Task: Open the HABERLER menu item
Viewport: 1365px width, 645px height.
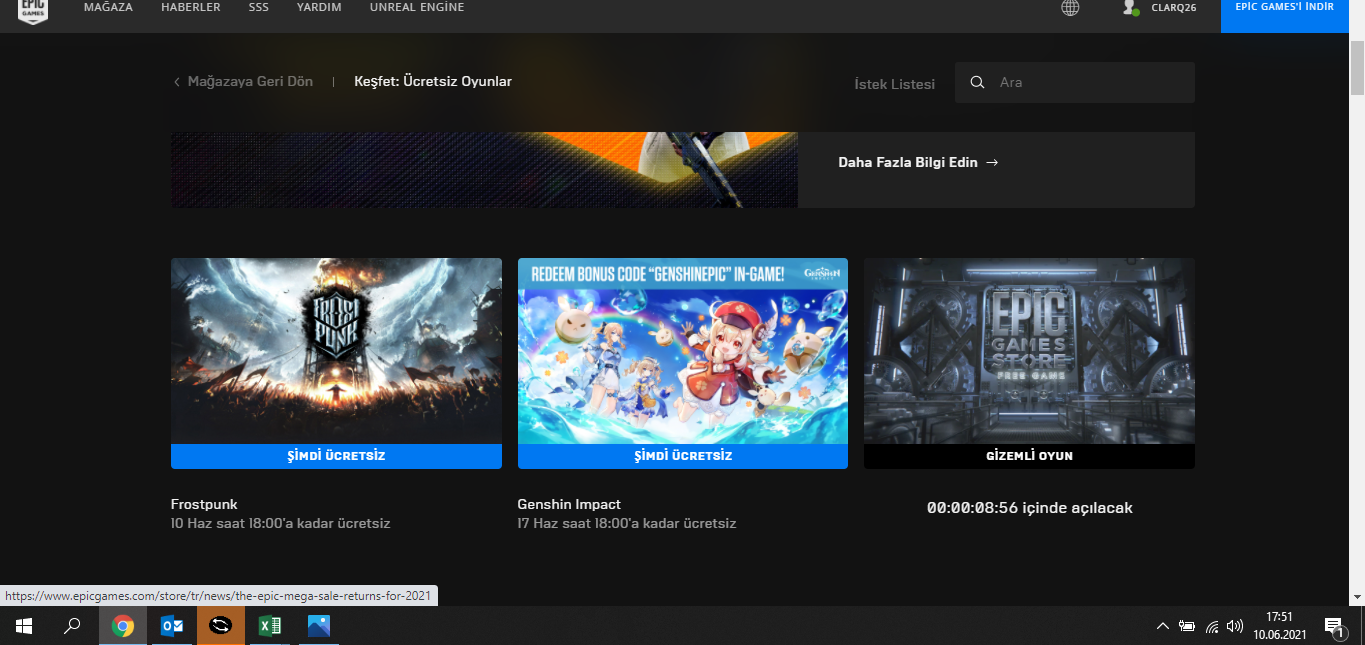Action: click(191, 7)
